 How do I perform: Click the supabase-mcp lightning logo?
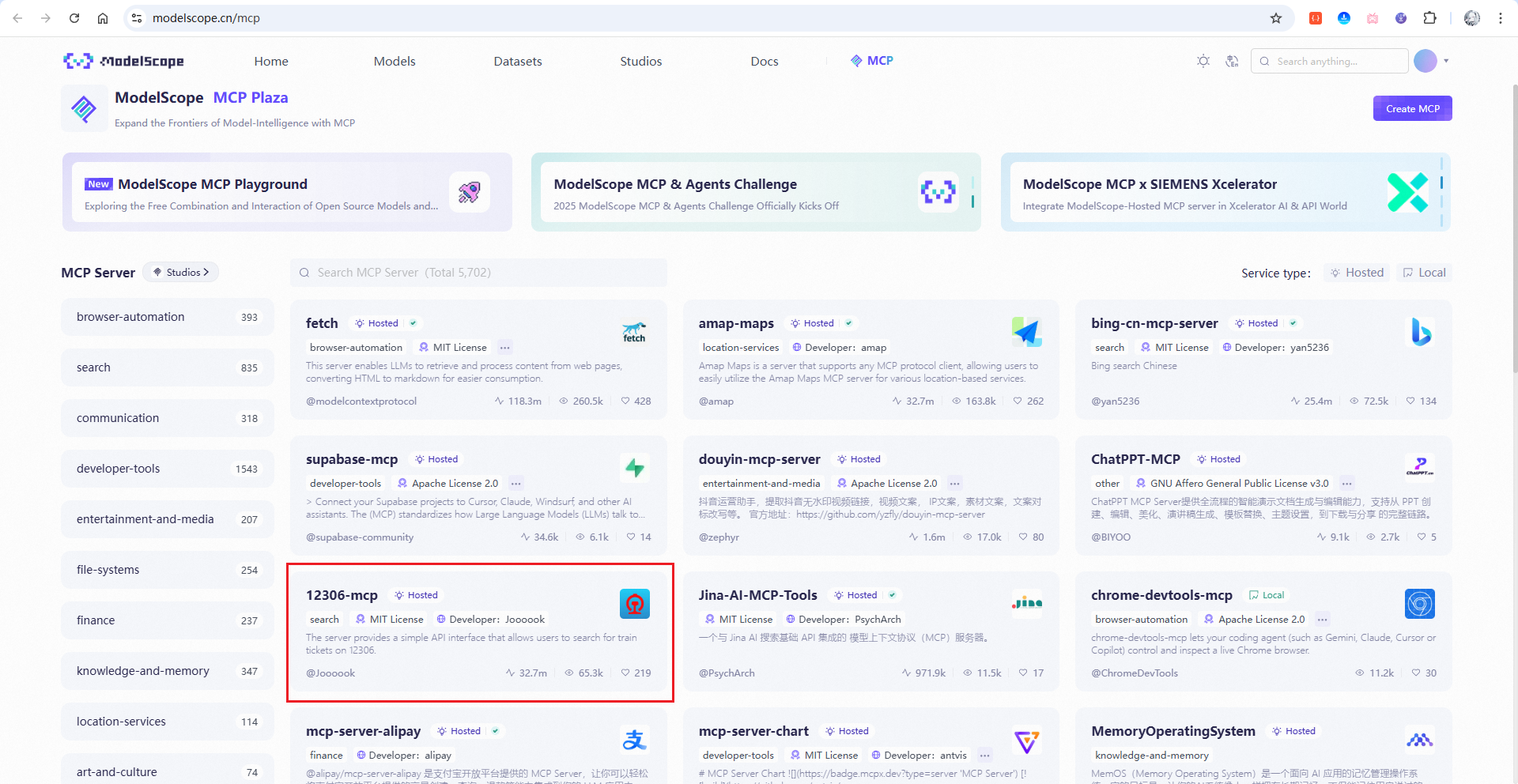click(634, 468)
